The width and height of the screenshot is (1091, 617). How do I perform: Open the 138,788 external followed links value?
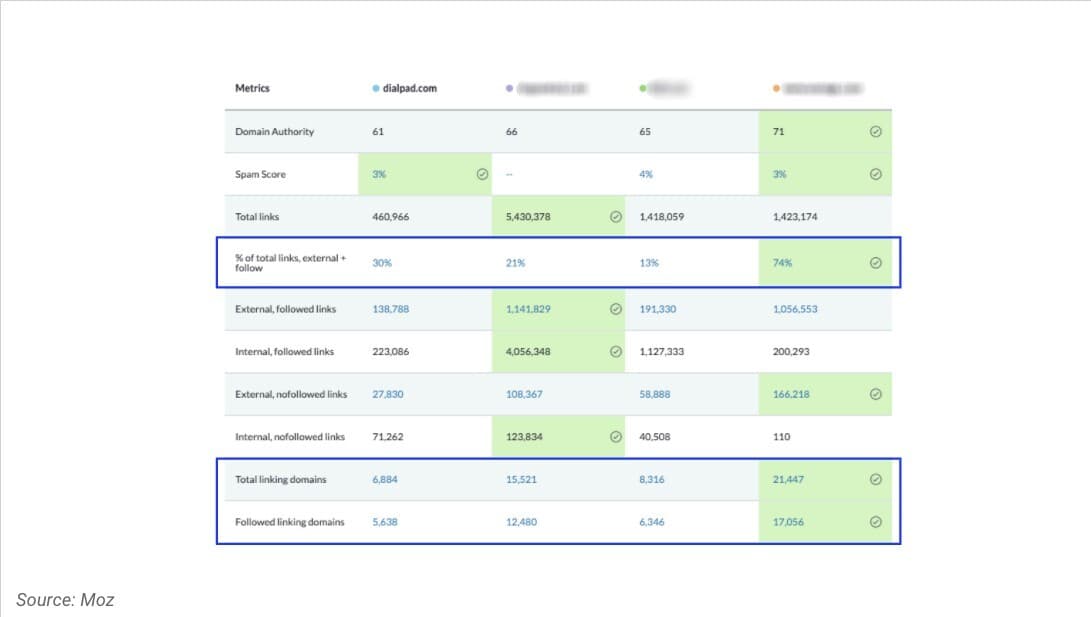[x=390, y=309]
